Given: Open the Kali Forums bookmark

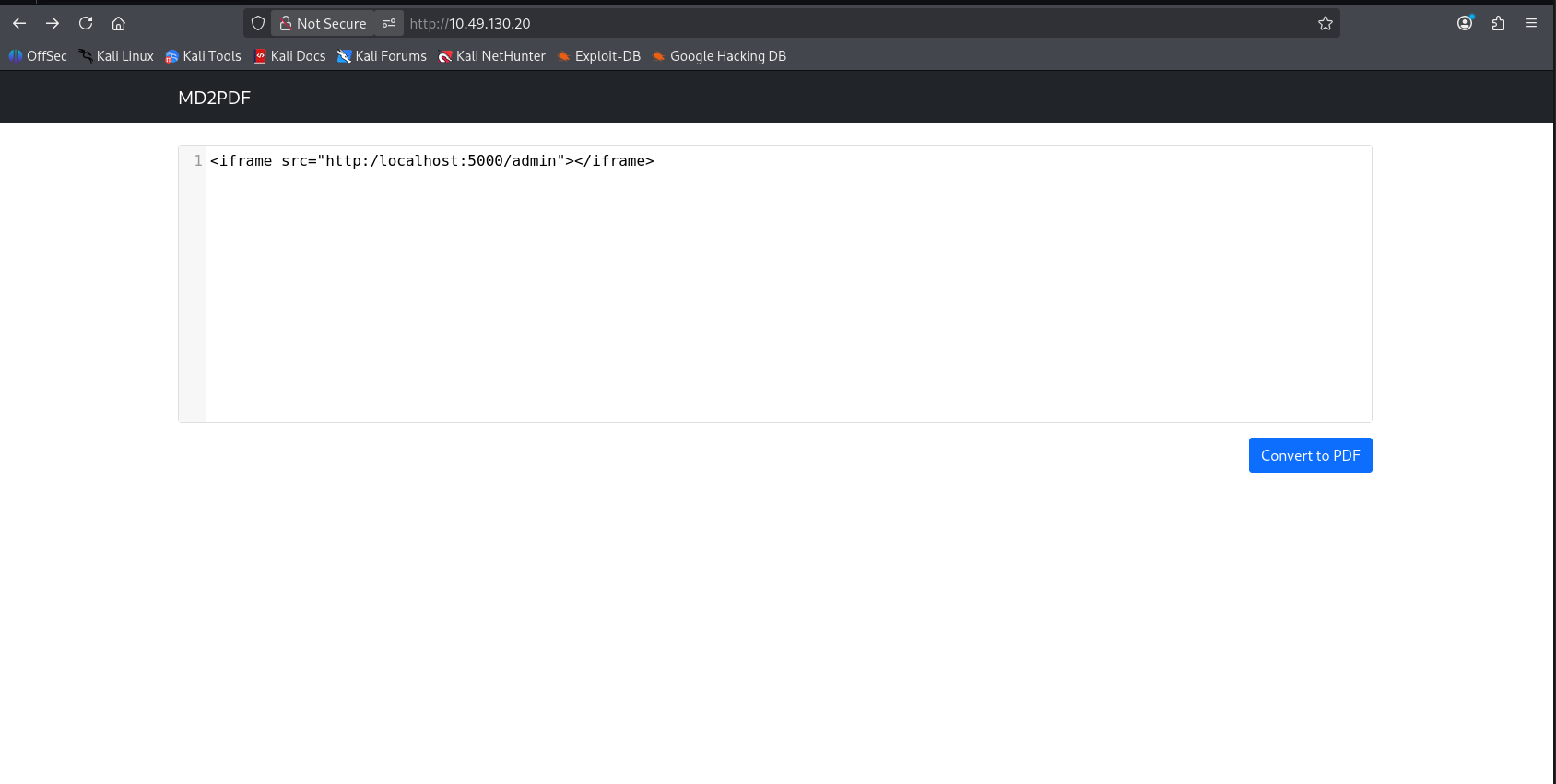Looking at the screenshot, I should pyautogui.click(x=382, y=56).
